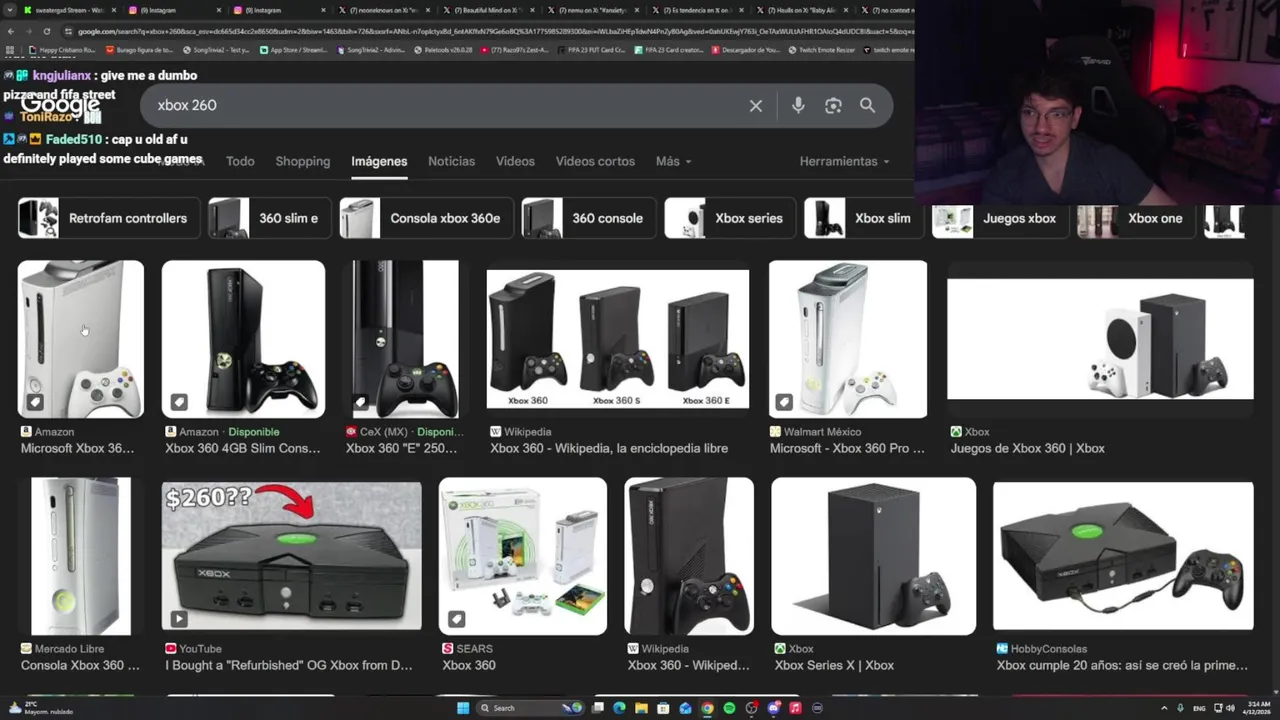Image resolution: width=1280 pixels, height=720 pixels.
Task: Open Microsoft Store from the taskbar
Action: (663, 708)
